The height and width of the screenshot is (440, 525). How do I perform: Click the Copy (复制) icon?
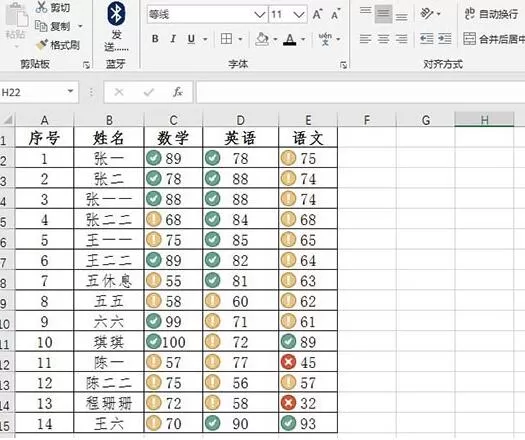[x=41, y=26]
